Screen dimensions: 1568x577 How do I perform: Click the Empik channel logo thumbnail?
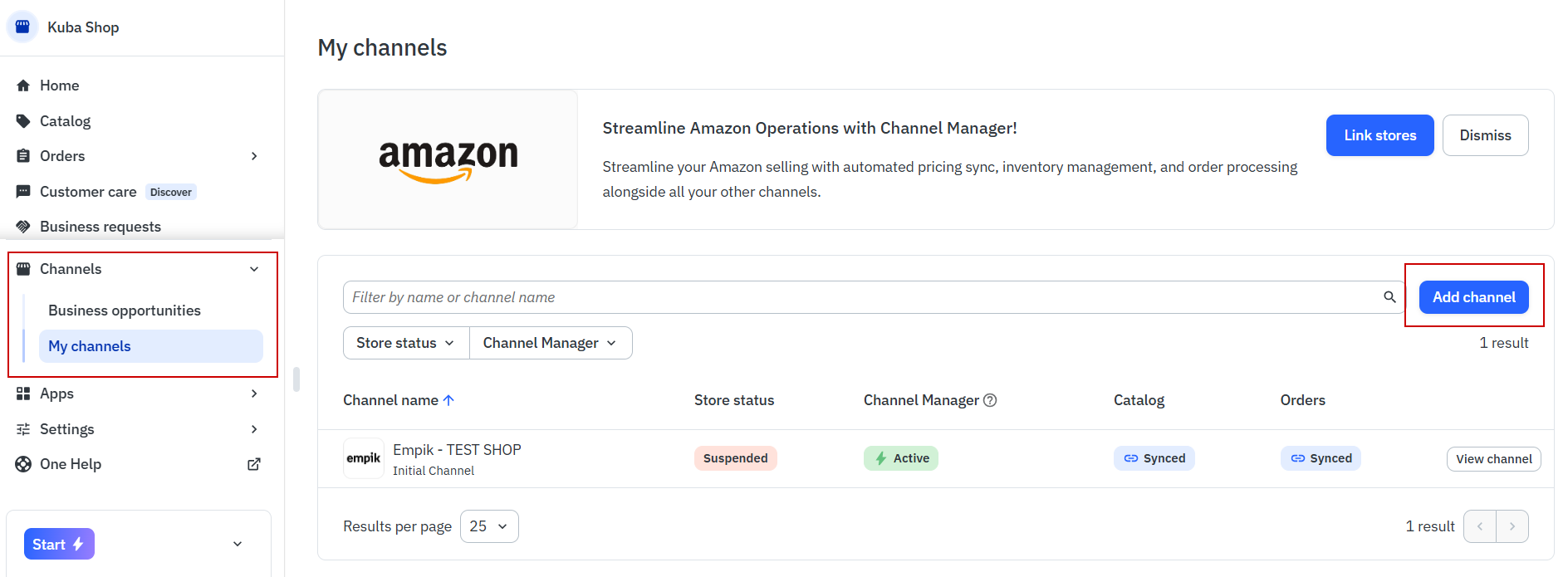364,458
